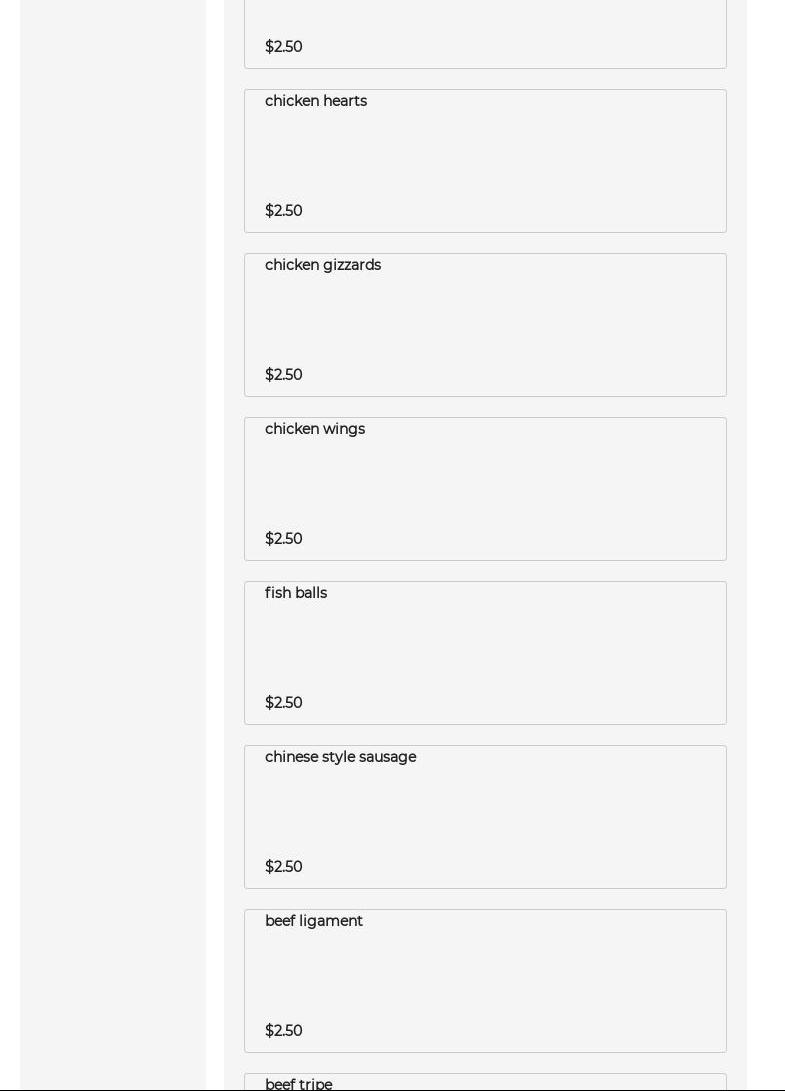Select the $2.50 price under chicken gizzards
The width and height of the screenshot is (785, 1091).
284,375
